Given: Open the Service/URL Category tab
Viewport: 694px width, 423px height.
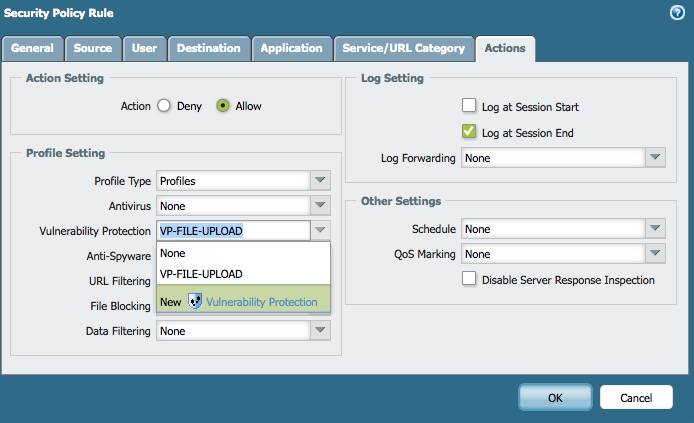Looking at the screenshot, I should (403, 48).
